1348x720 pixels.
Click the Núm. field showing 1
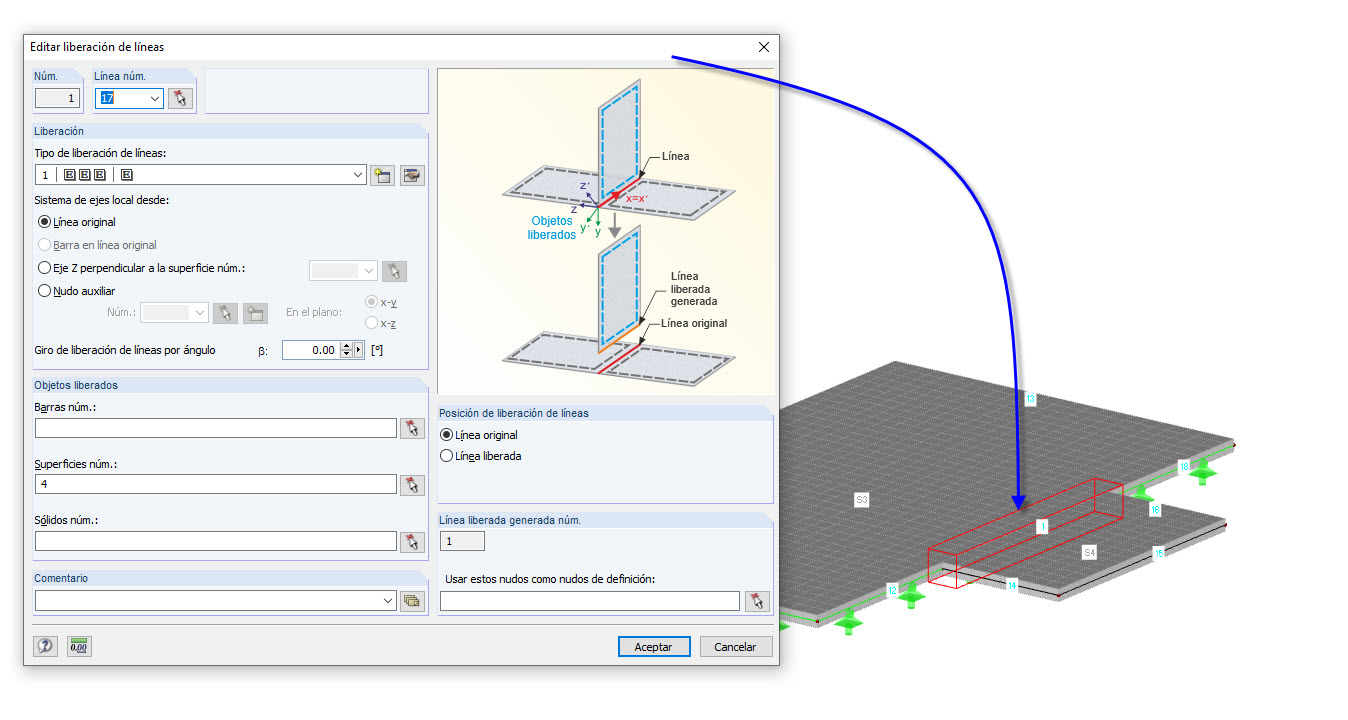pos(59,98)
